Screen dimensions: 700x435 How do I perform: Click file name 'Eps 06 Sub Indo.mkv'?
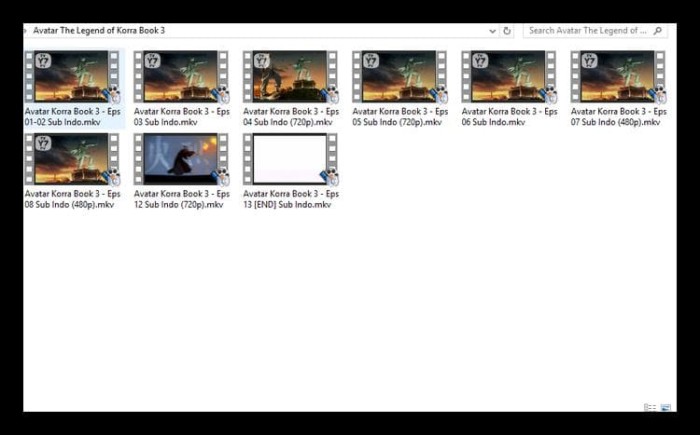pyautogui.click(x=509, y=117)
